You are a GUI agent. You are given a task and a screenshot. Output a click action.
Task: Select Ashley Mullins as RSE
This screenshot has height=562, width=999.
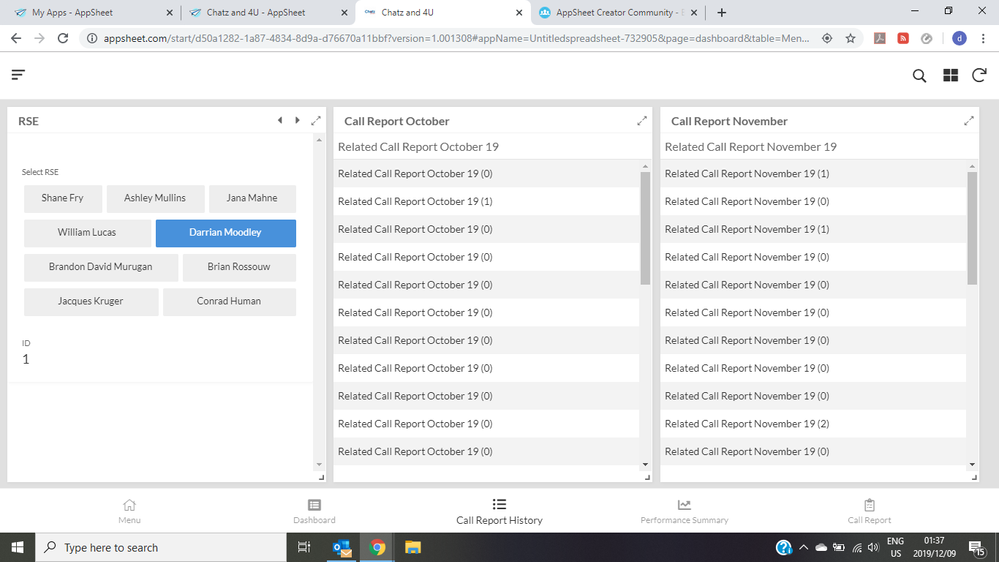[x=155, y=198]
